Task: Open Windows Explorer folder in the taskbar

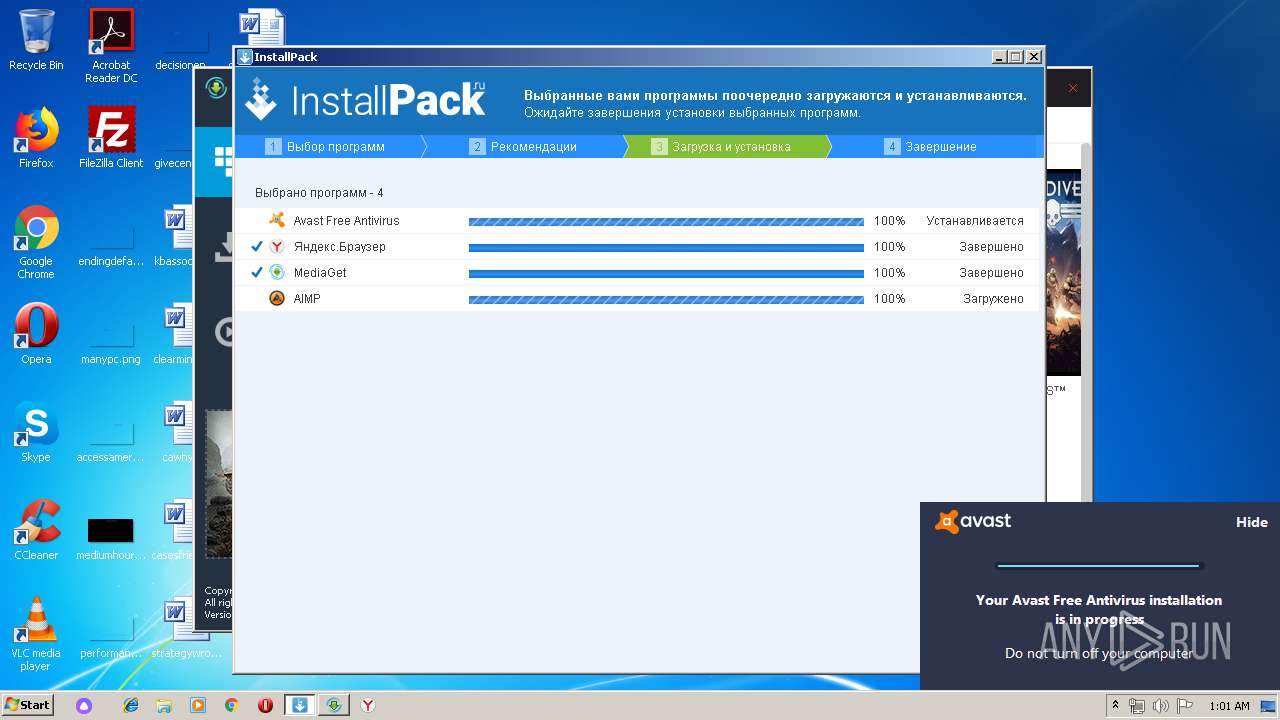Action: [164, 705]
